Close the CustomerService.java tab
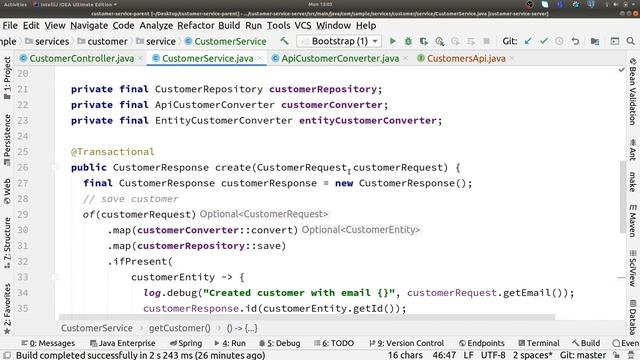The width and height of the screenshot is (640, 360). (260, 59)
